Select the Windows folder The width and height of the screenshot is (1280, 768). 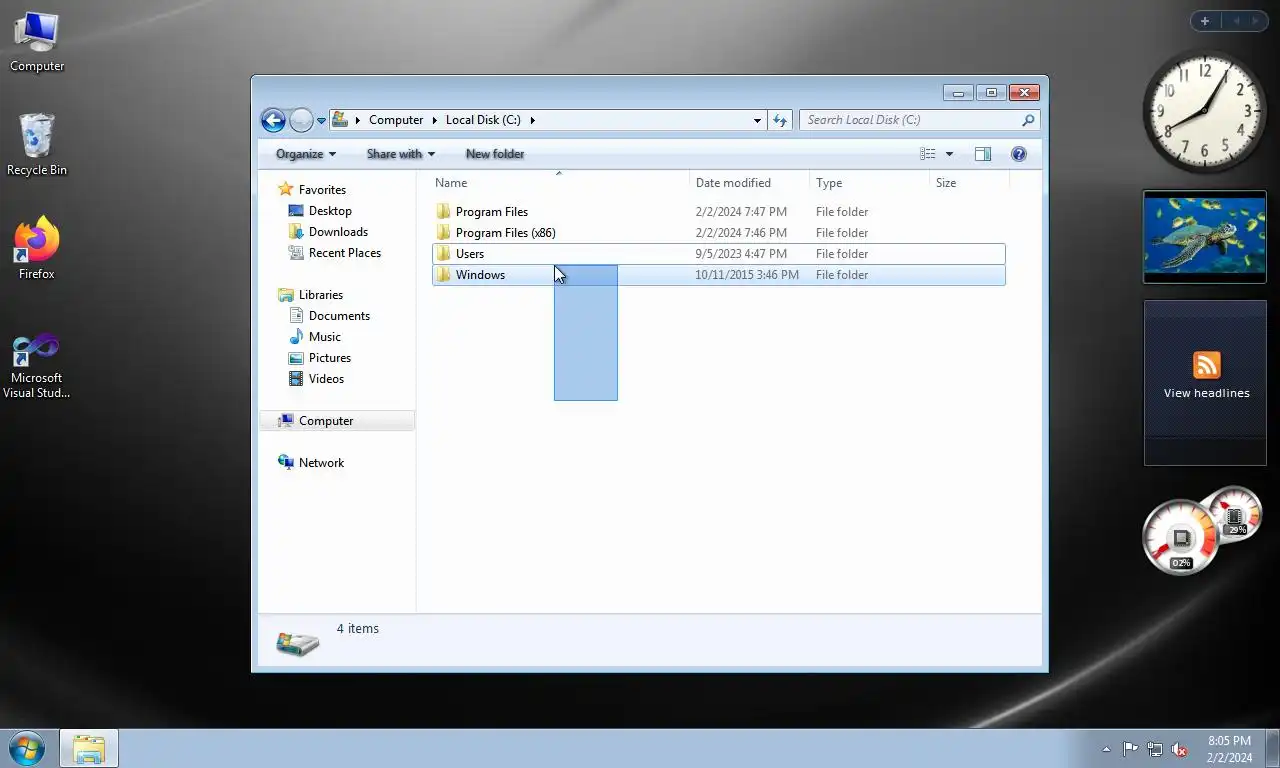point(719,275)
